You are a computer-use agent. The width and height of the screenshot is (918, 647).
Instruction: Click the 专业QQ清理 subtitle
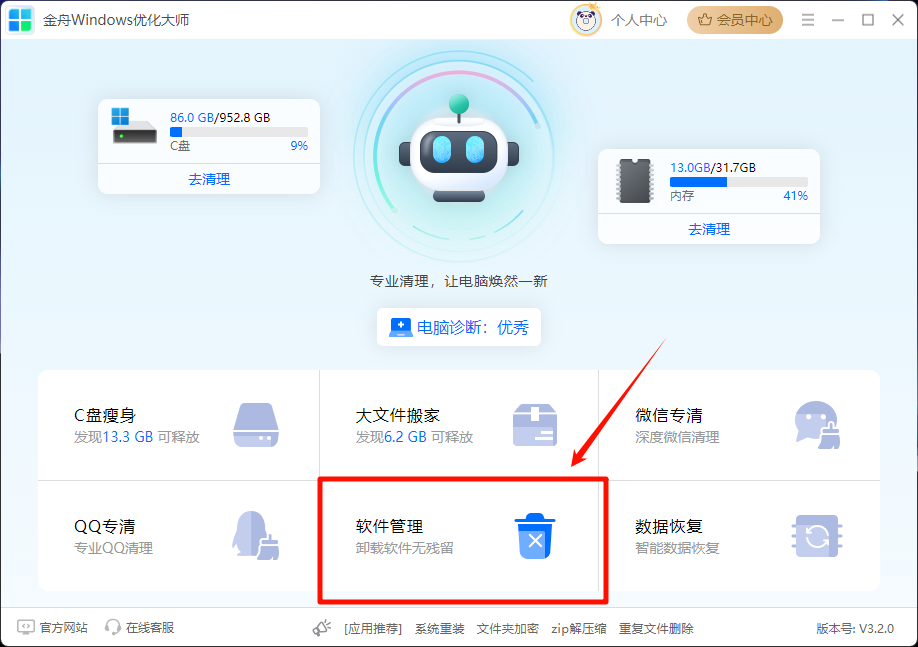pos(113,548)
